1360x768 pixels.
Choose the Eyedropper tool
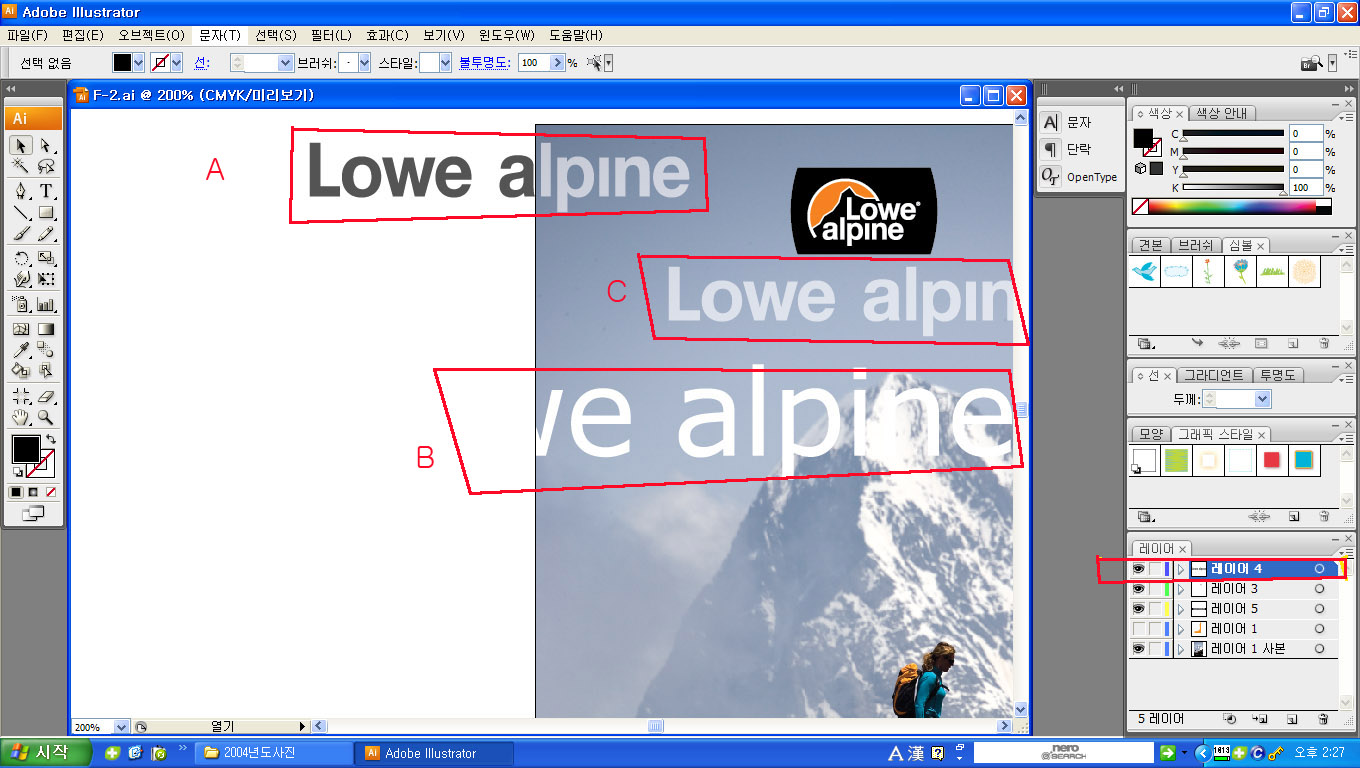21,350
